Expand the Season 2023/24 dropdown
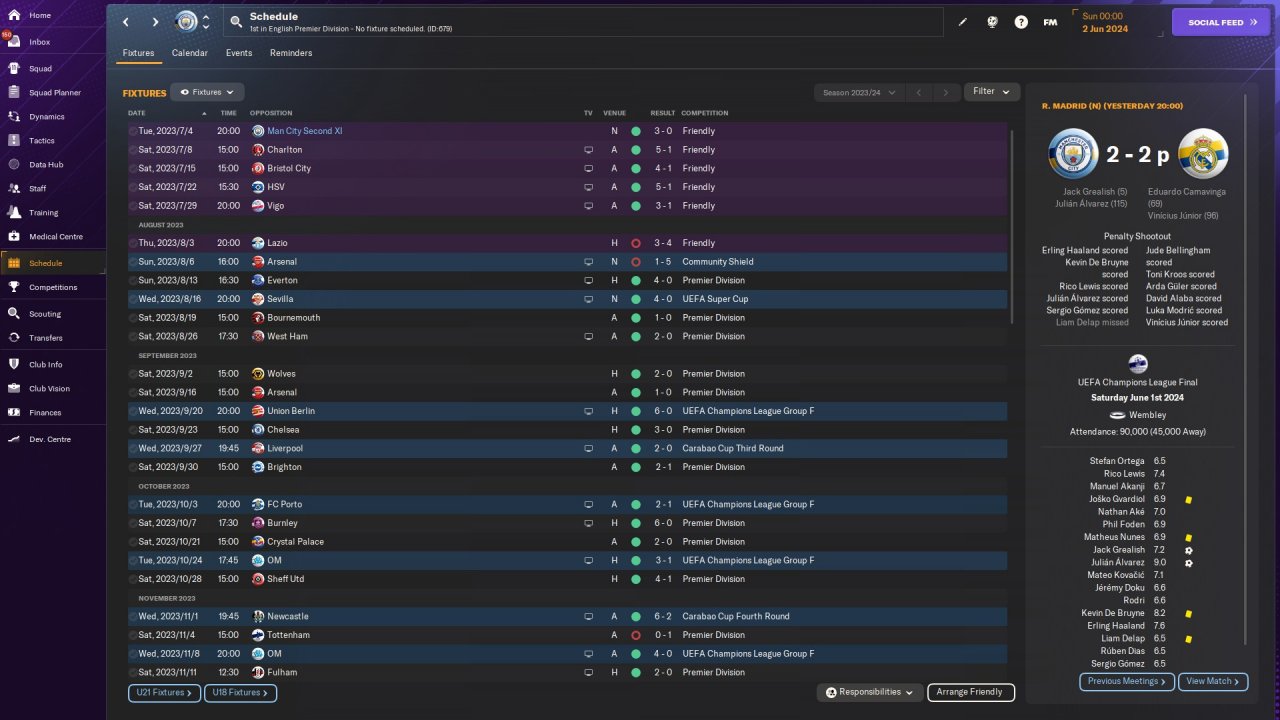 tap(858, 93)
